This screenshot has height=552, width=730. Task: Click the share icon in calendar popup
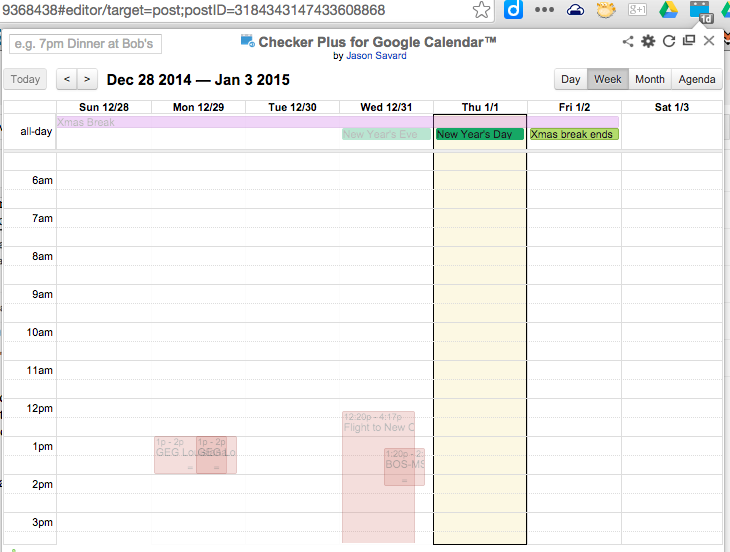tap(628, 41)
